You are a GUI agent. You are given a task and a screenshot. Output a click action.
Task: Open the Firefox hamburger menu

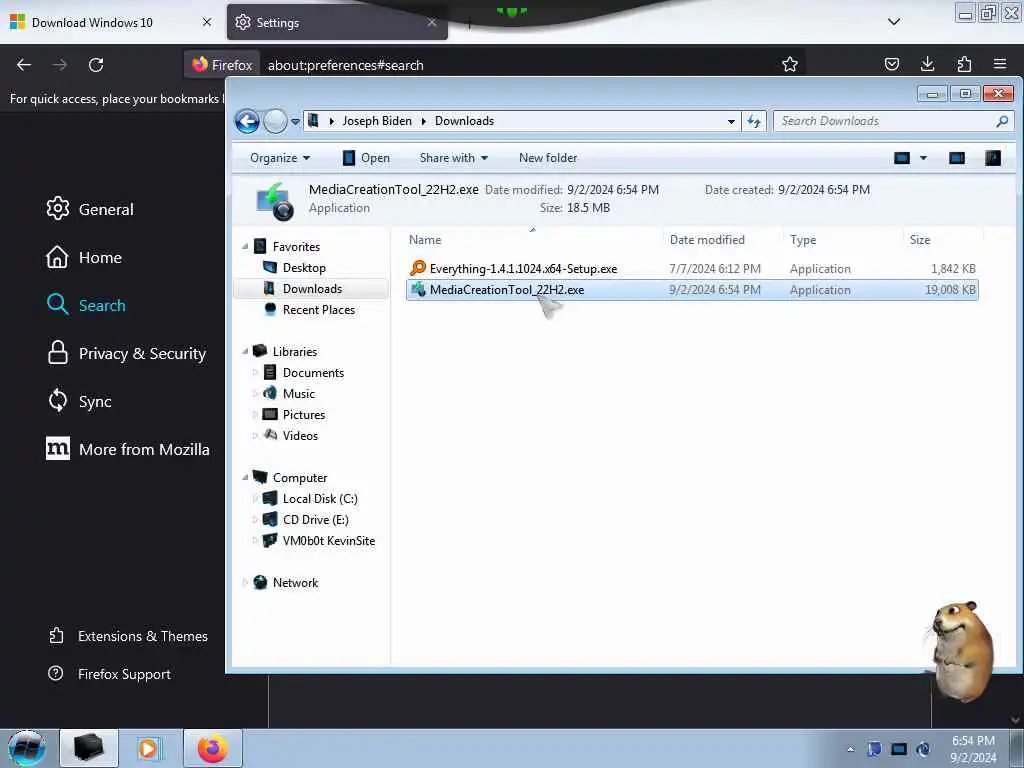tap(1000, 64)
